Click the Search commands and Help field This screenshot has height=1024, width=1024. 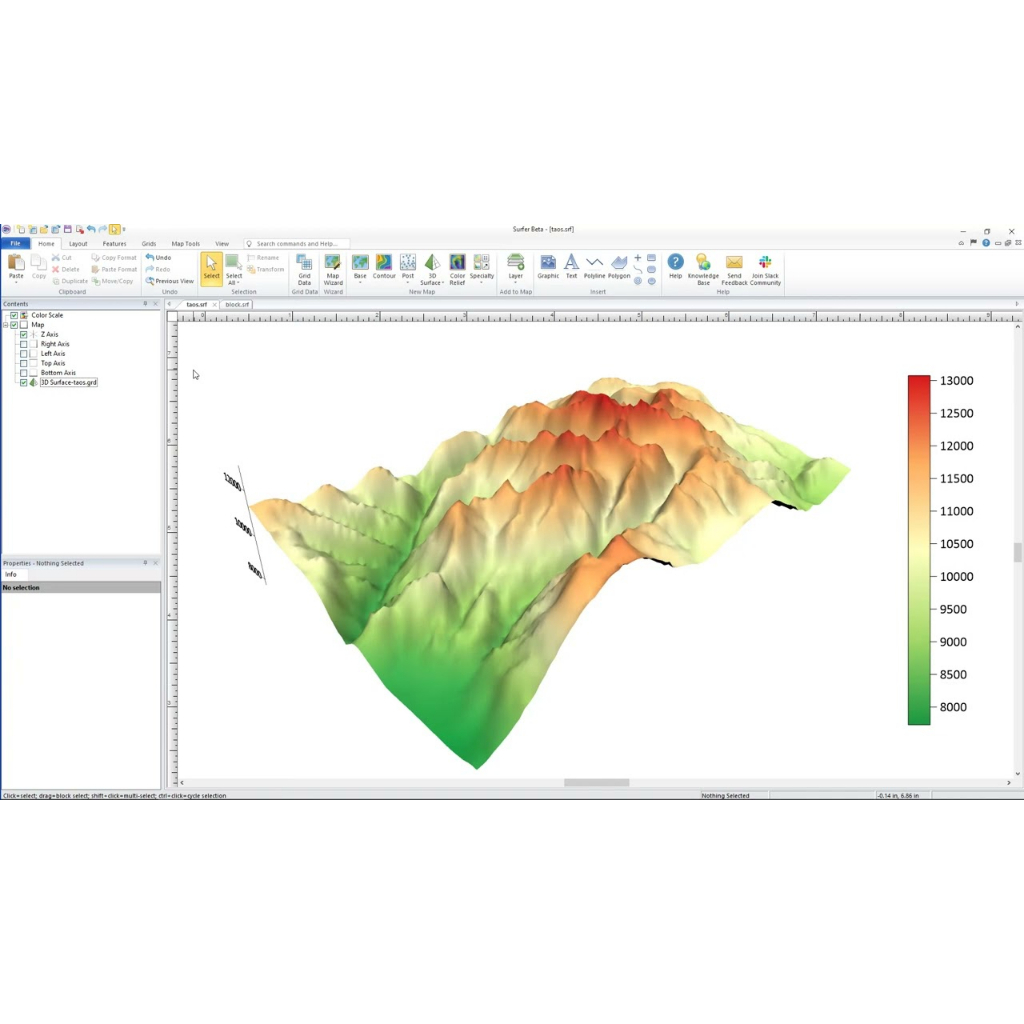(x=297, y=244)
